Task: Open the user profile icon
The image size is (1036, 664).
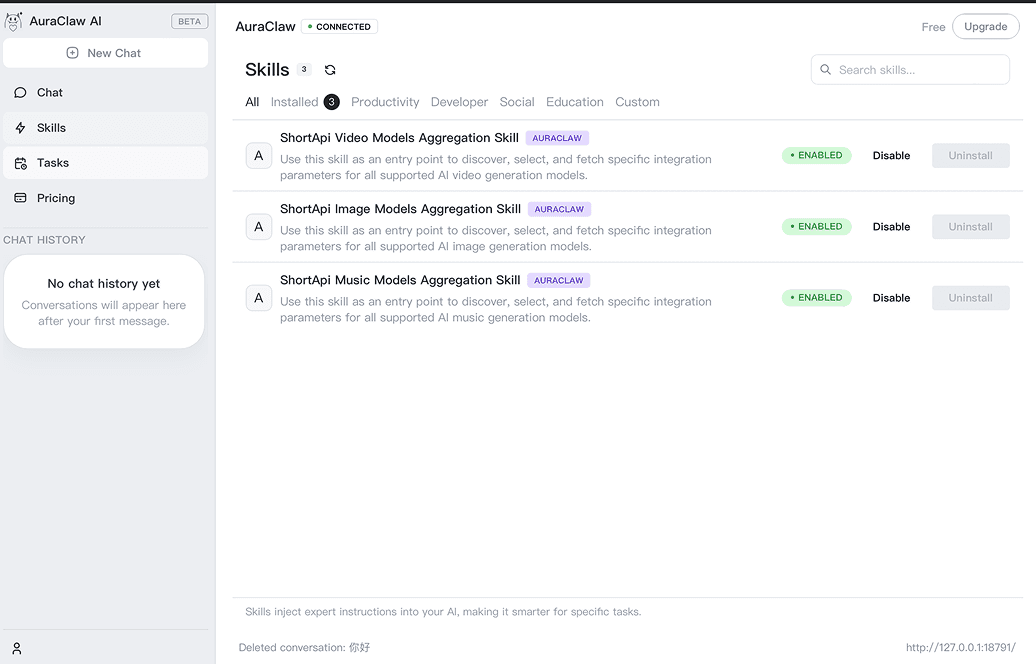Action: tap(17, 648)
